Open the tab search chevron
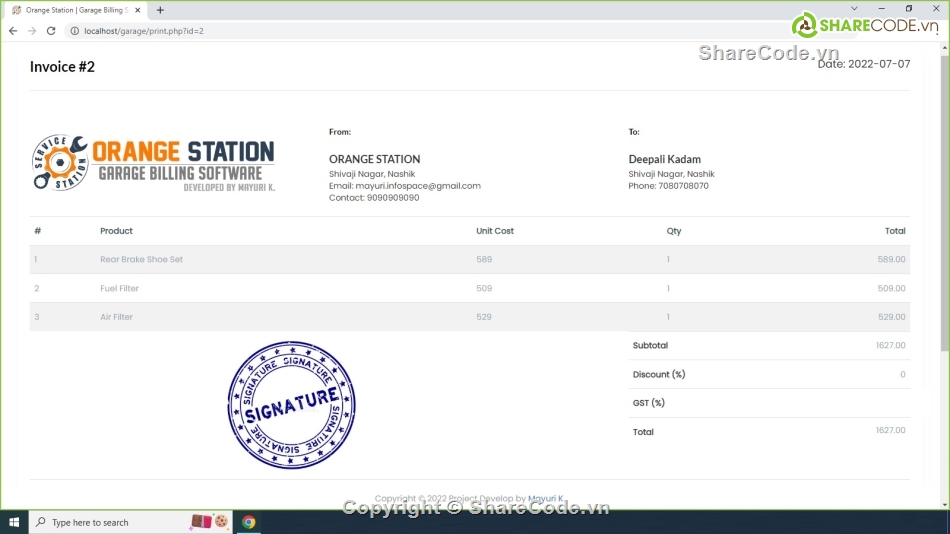Viewport: 950px width, 534px height. click(x=854, y=8)
